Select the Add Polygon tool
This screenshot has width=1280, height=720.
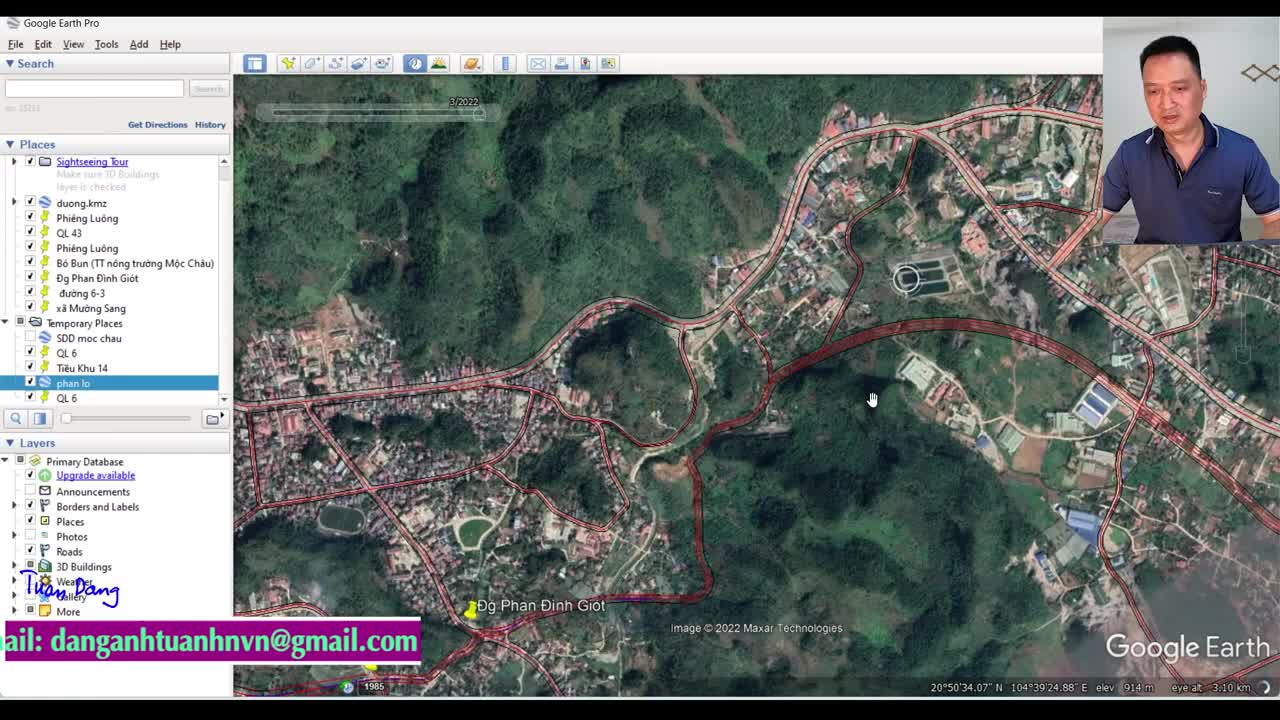pyautogui.click(x=312, y=64)
